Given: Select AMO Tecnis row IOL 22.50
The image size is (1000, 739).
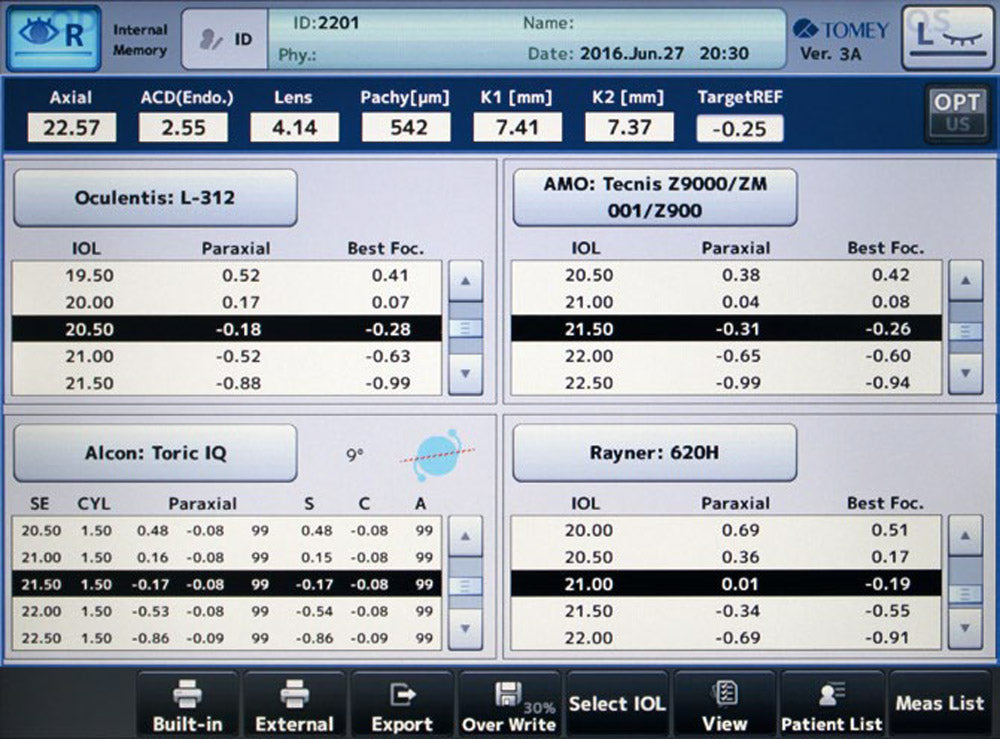Looking at the screenshot, I should [726, 382].
